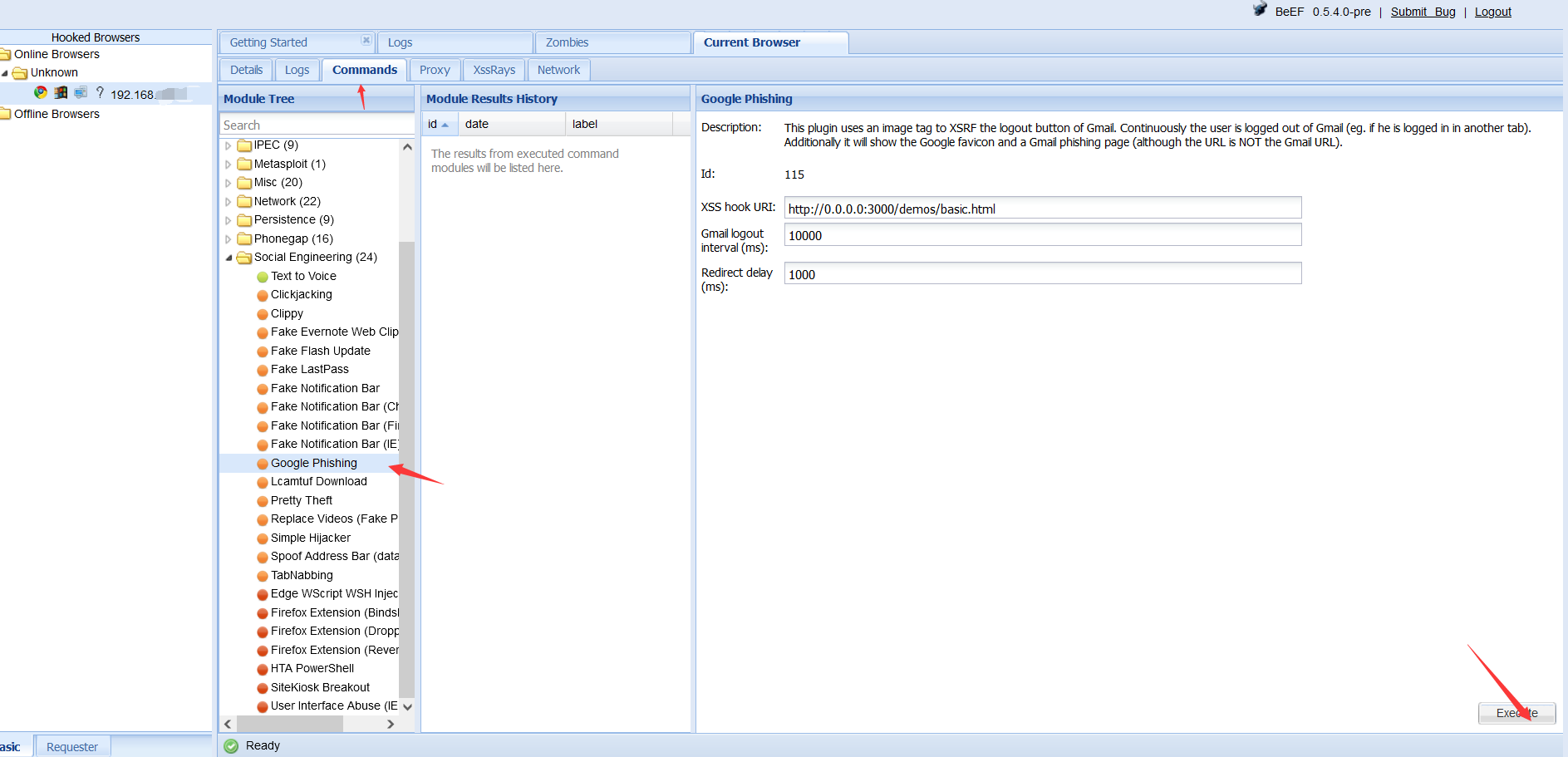1568x757 pixels.
Task: Click the Logout link
Action: click(x=1493, y=12)
